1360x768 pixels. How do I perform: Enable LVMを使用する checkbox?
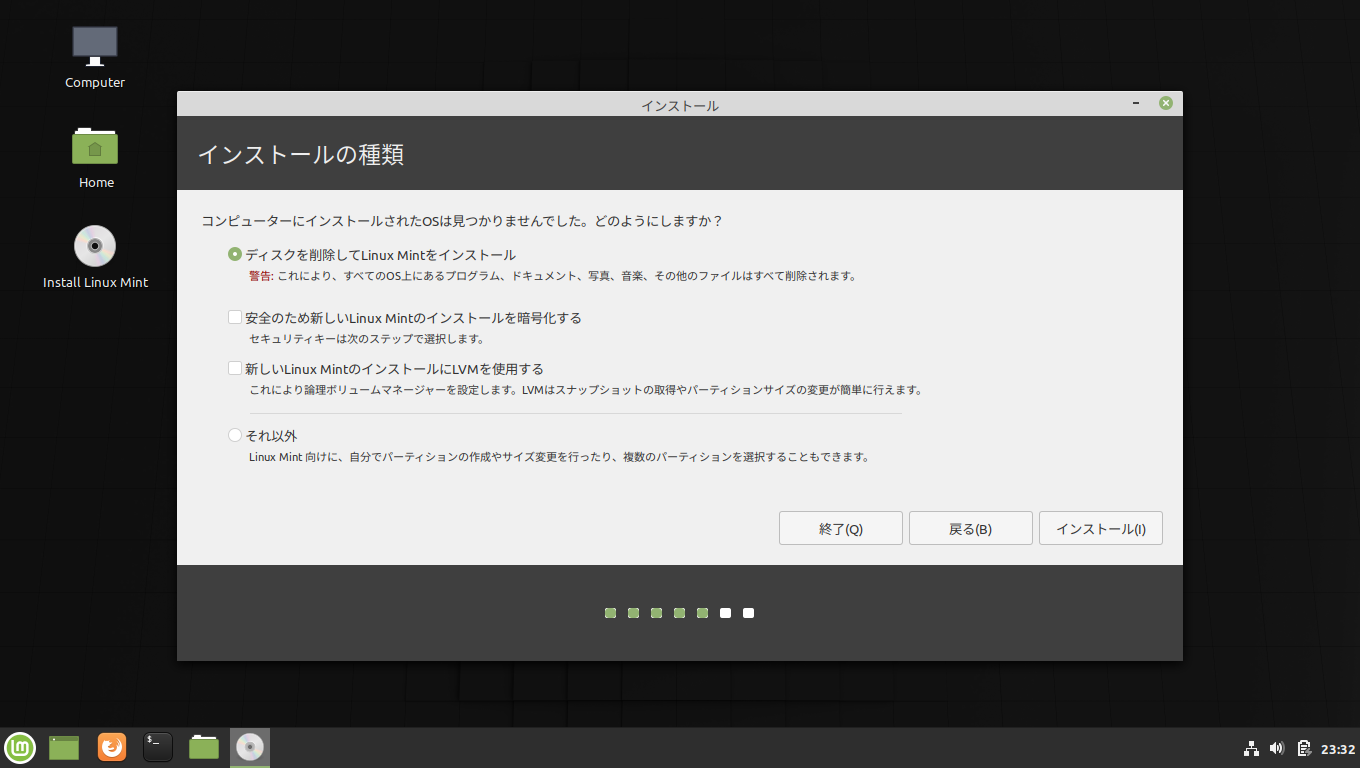pyautogui.click(x=235, y=369)
